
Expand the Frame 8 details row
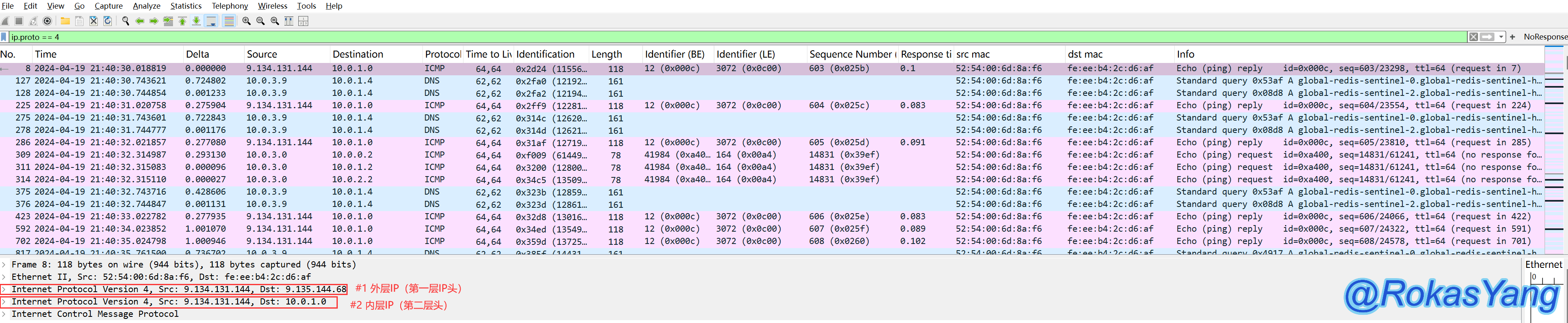pyautogui.click(x=4, y=265)
